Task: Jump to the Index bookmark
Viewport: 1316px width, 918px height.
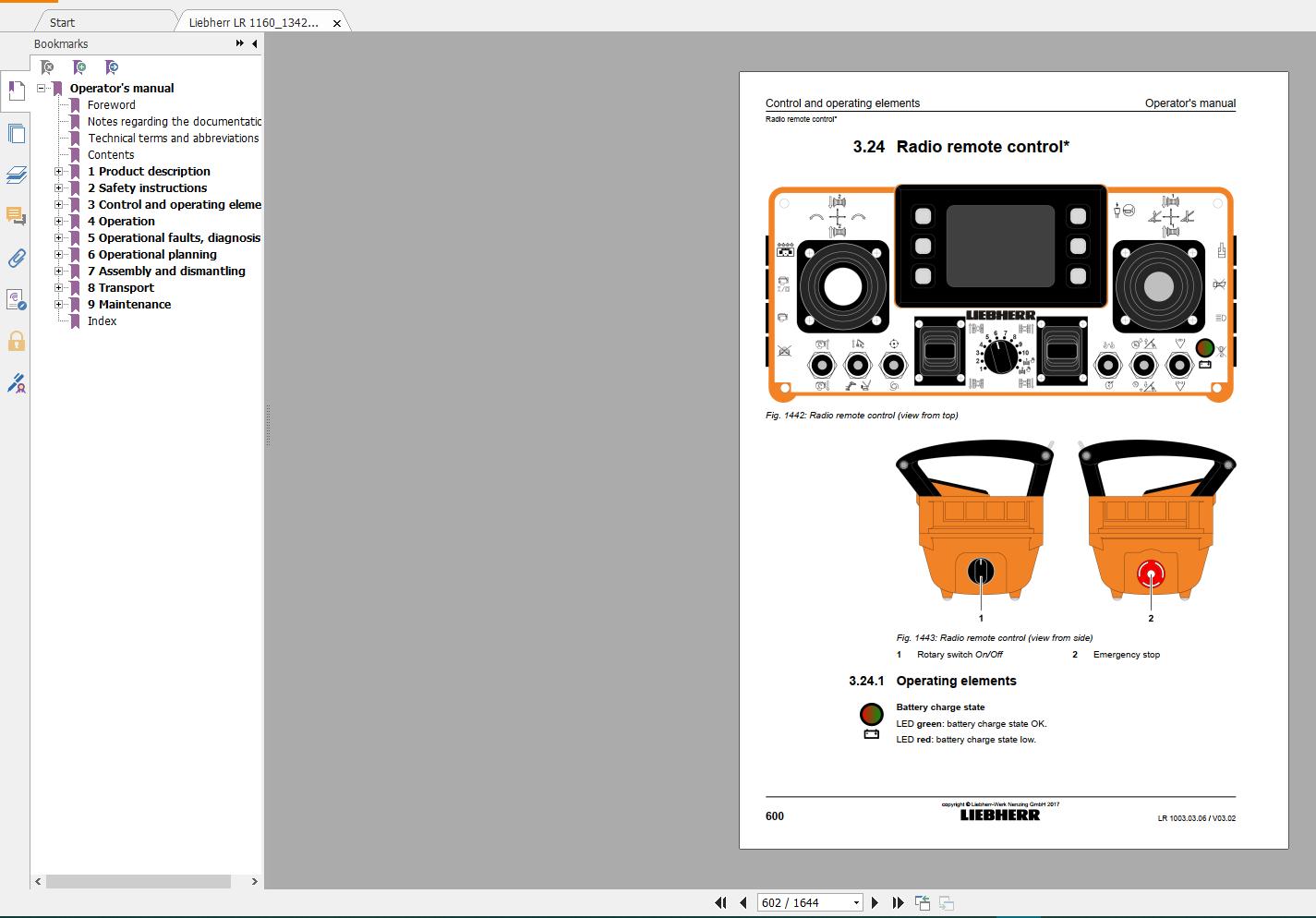Action: pyautogui.click(x=102, y=320)
